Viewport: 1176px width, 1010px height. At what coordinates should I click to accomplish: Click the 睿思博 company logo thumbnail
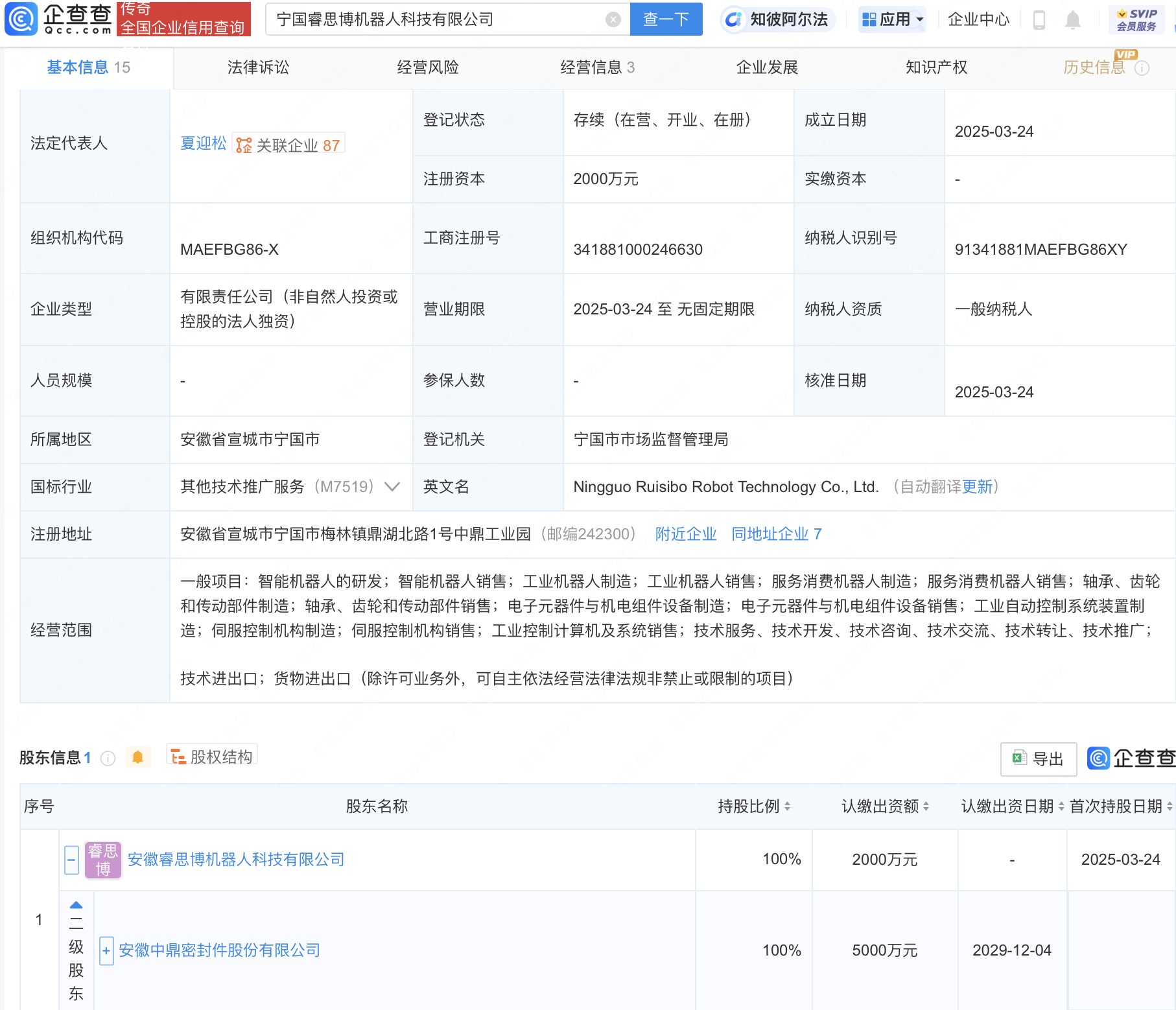click(x=103, y=860)
